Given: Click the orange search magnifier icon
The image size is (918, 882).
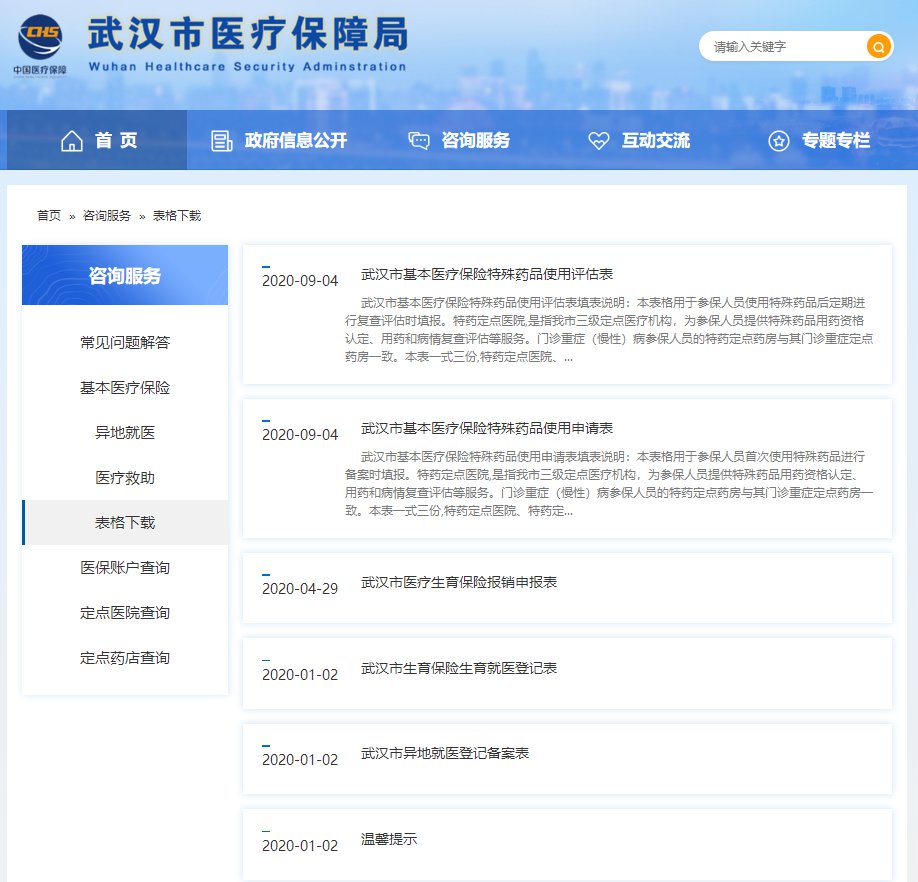Looking at the screenshot, I should pos(878,47).
